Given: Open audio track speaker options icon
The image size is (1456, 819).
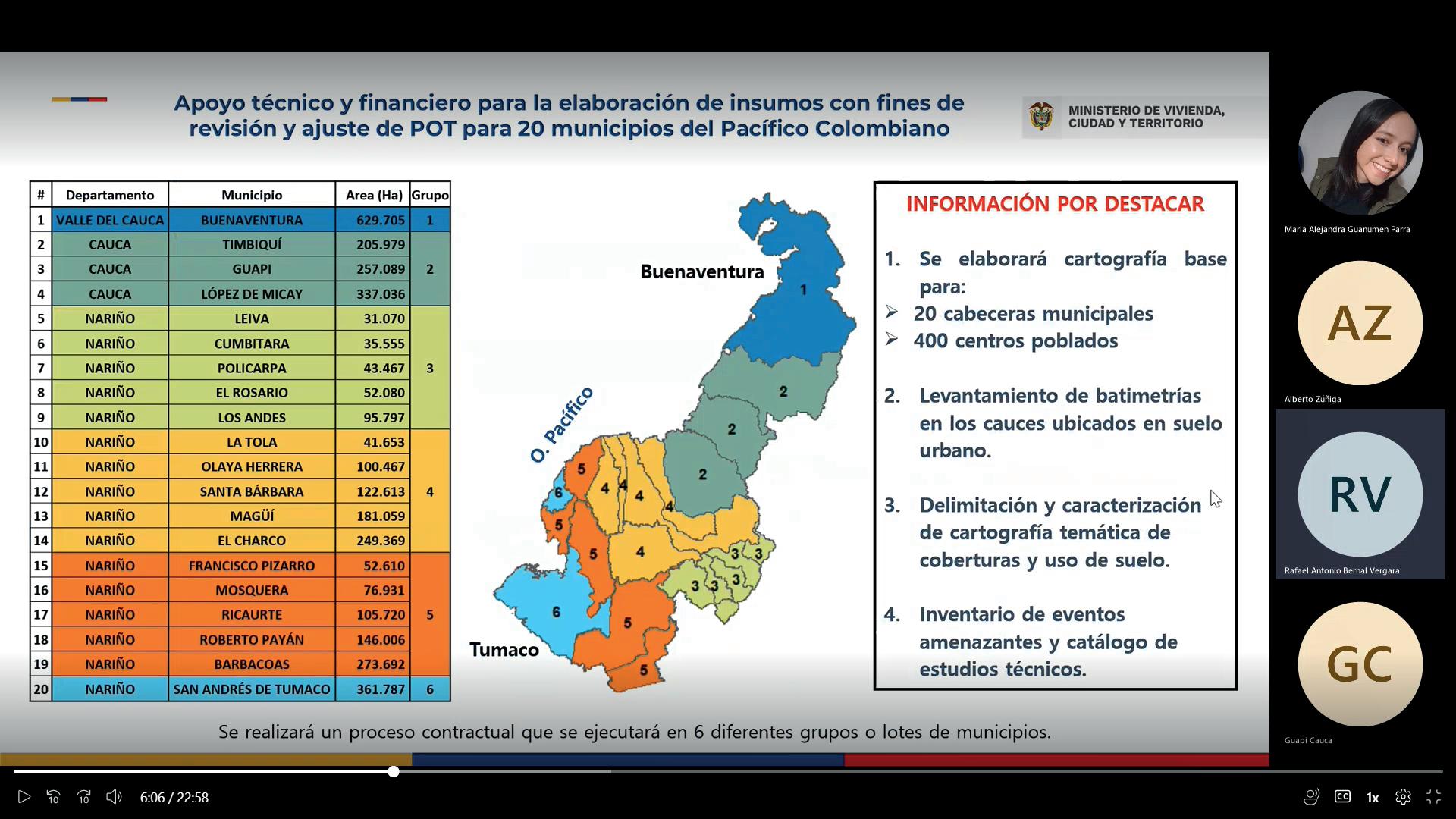Looking at the screenshot, I should pyautogui.click(x=1311, y=797).
